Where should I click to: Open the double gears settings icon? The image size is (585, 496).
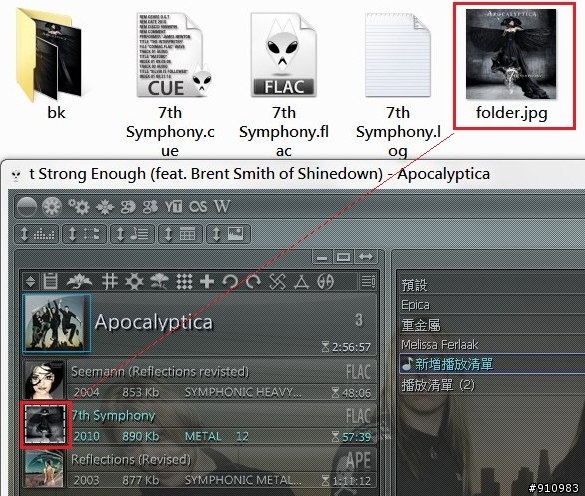(x=79, y=206)
